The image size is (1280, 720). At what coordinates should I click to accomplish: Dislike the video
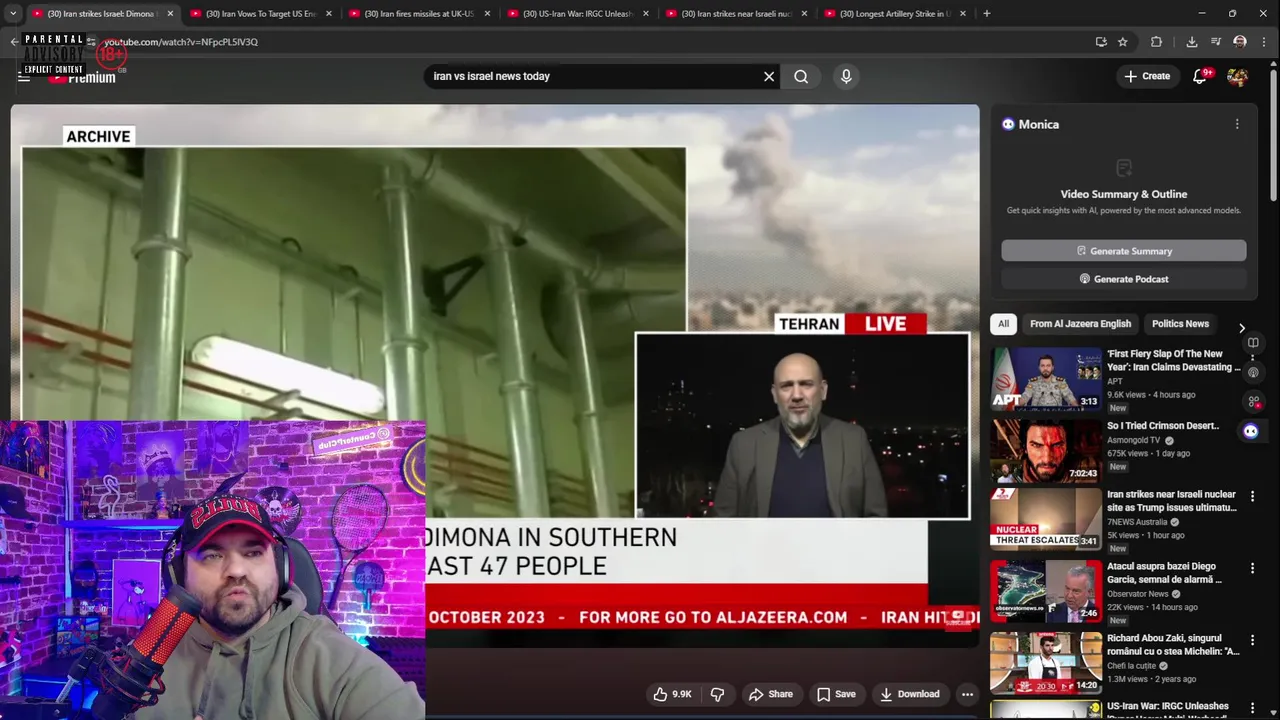717,694
